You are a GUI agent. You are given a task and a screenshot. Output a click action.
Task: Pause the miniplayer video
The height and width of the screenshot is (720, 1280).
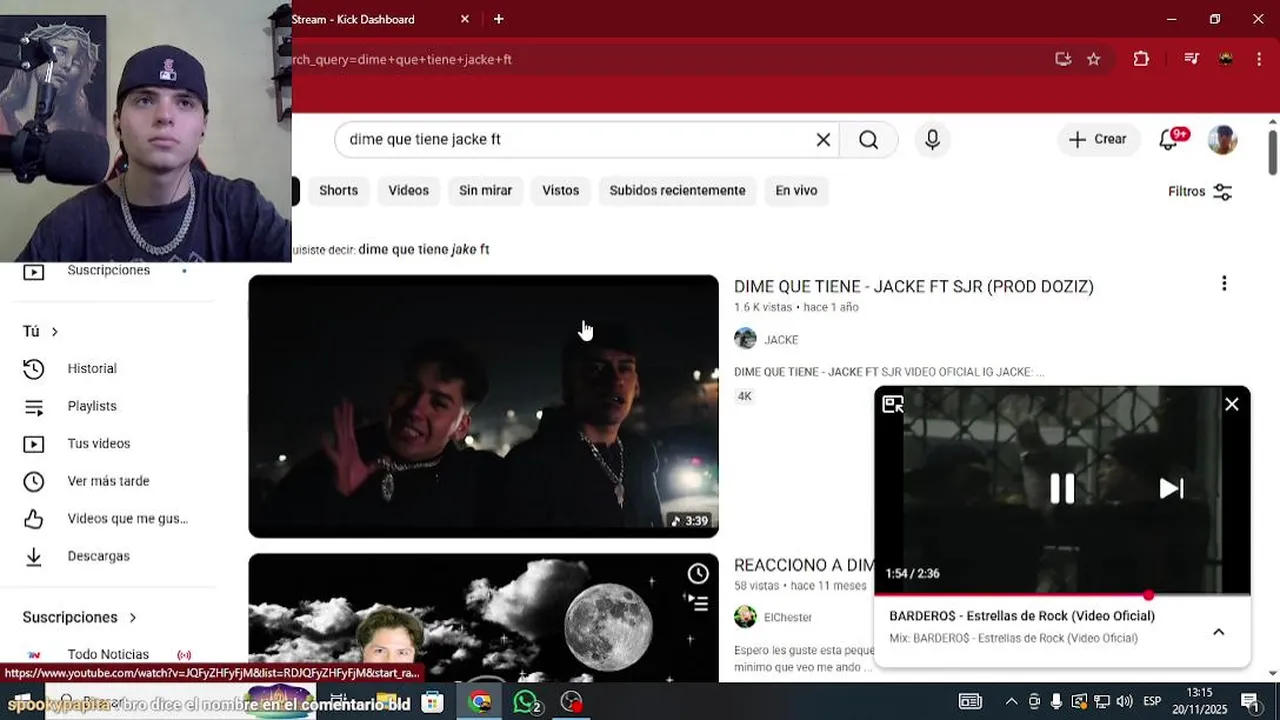(x=1062, y=488)
